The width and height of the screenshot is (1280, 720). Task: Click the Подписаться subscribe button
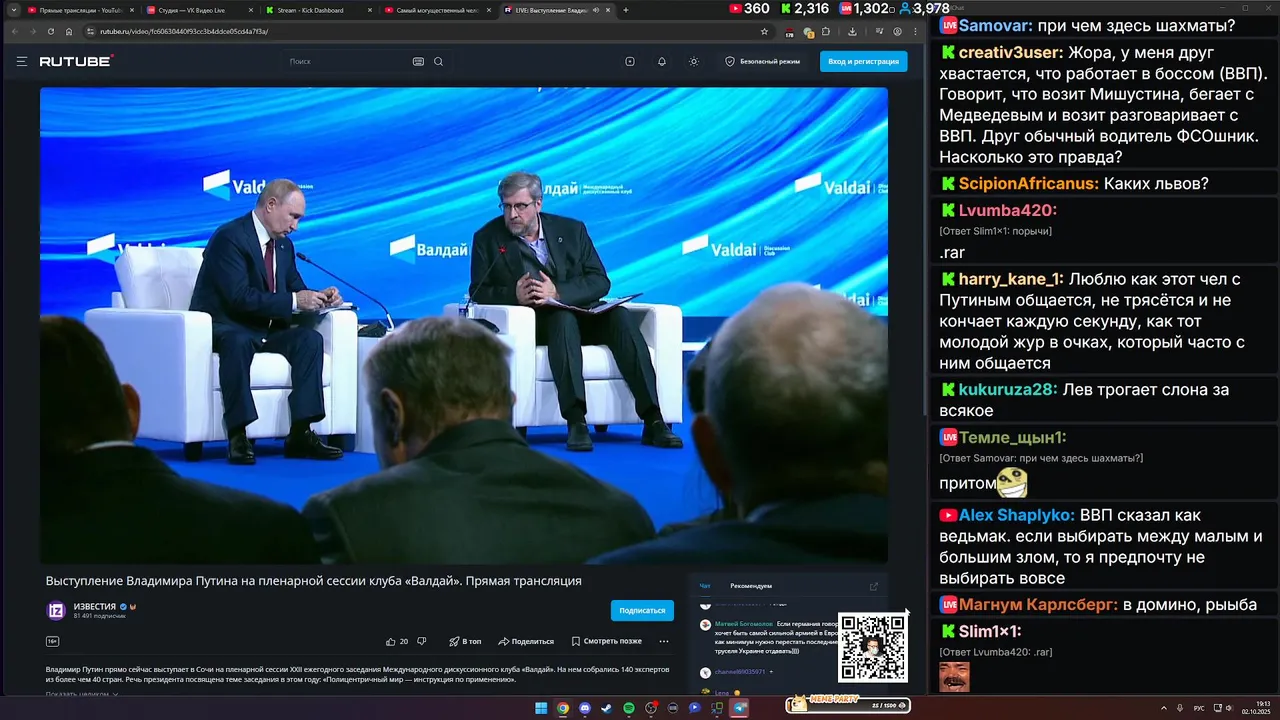coord(642,610)
